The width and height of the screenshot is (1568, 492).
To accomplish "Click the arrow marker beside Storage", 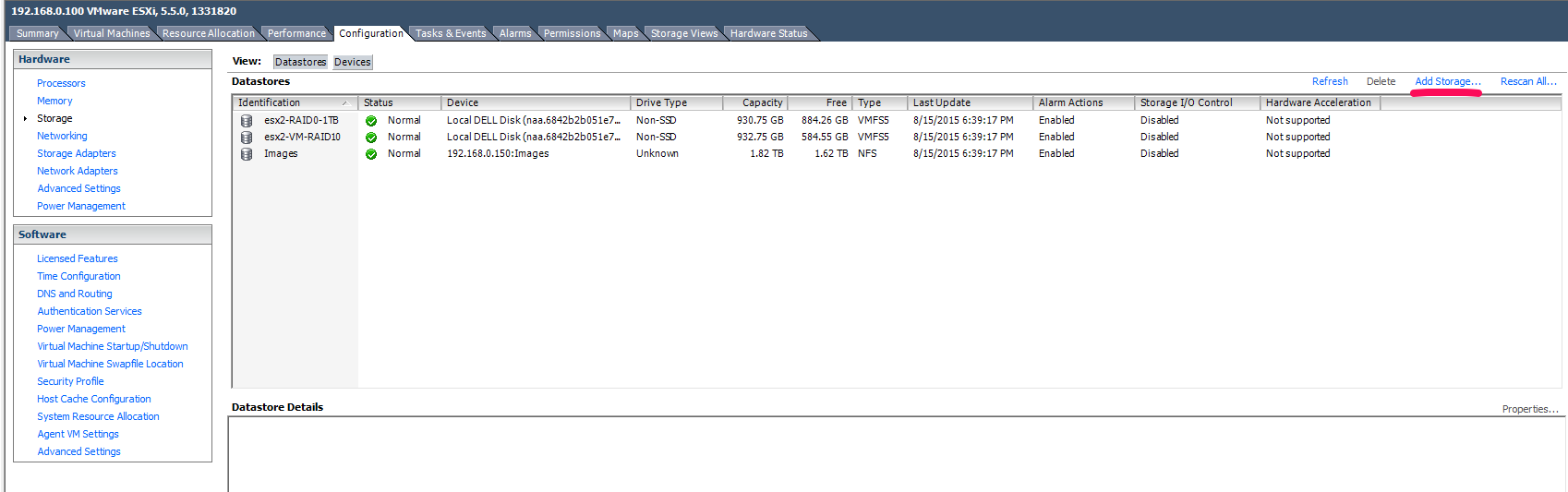I will (25, 119).
